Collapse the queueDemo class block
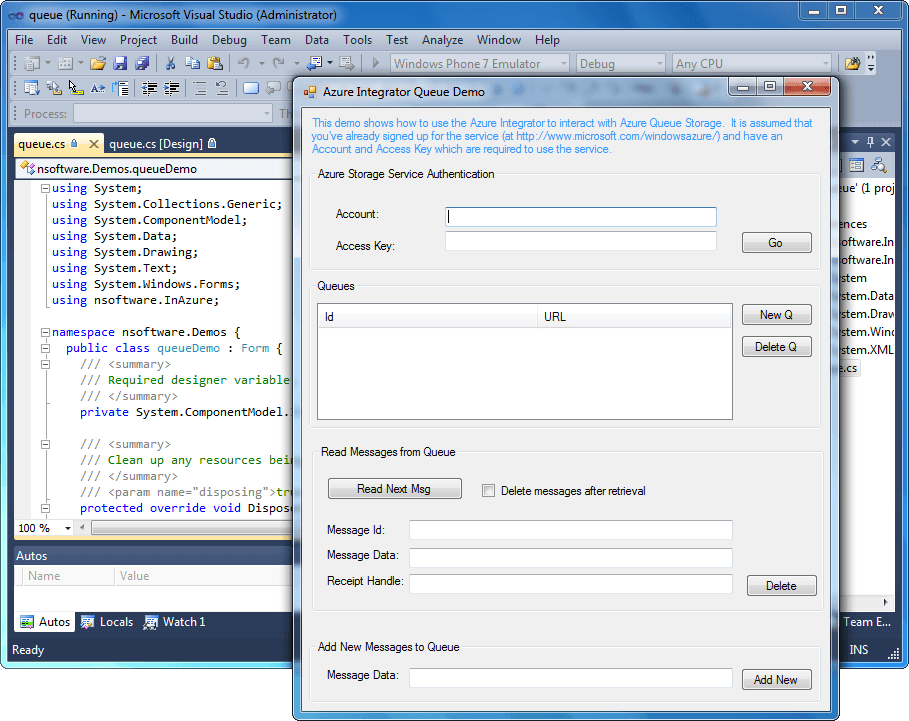909x721 pixels. [45, 348]
